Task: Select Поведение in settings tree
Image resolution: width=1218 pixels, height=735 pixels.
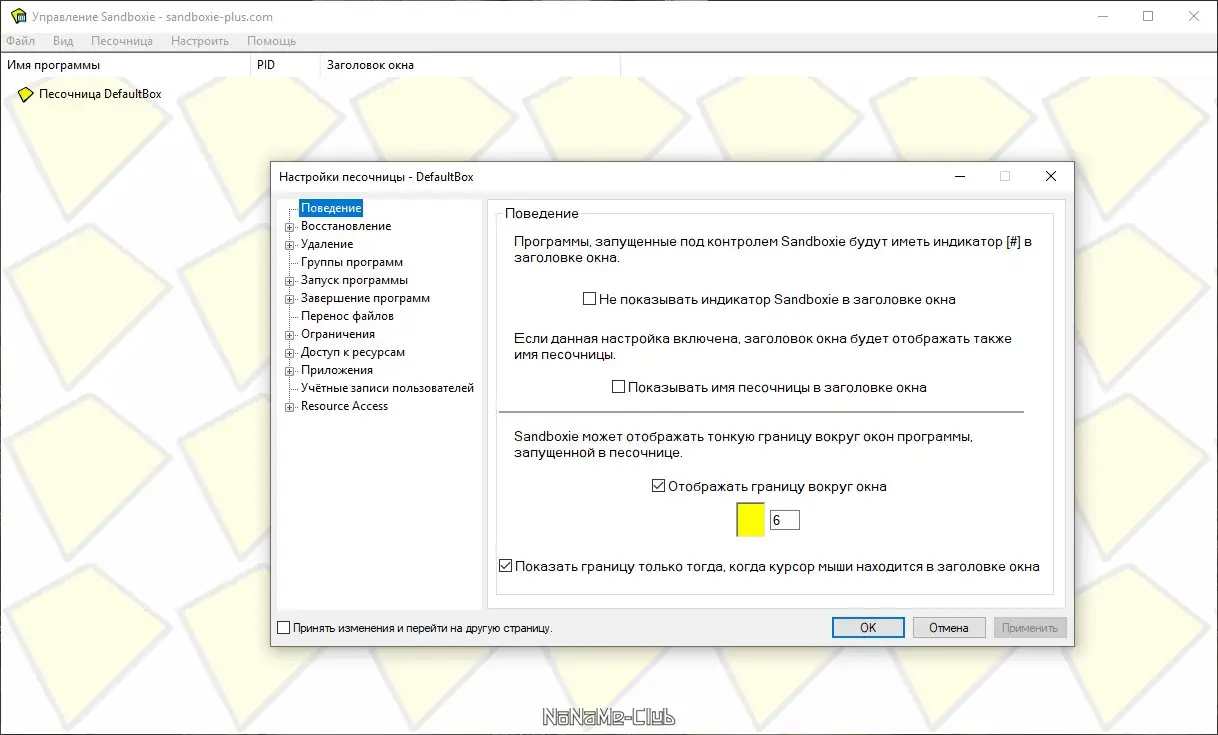Action: click(331, 208)
